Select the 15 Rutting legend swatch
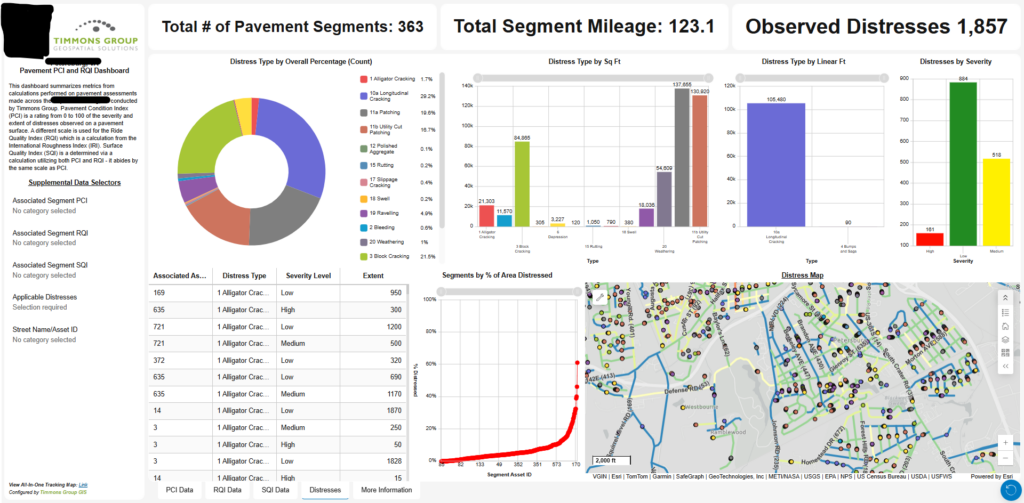1024x503 pixels. pyautogui.click(x=363, y=165)
